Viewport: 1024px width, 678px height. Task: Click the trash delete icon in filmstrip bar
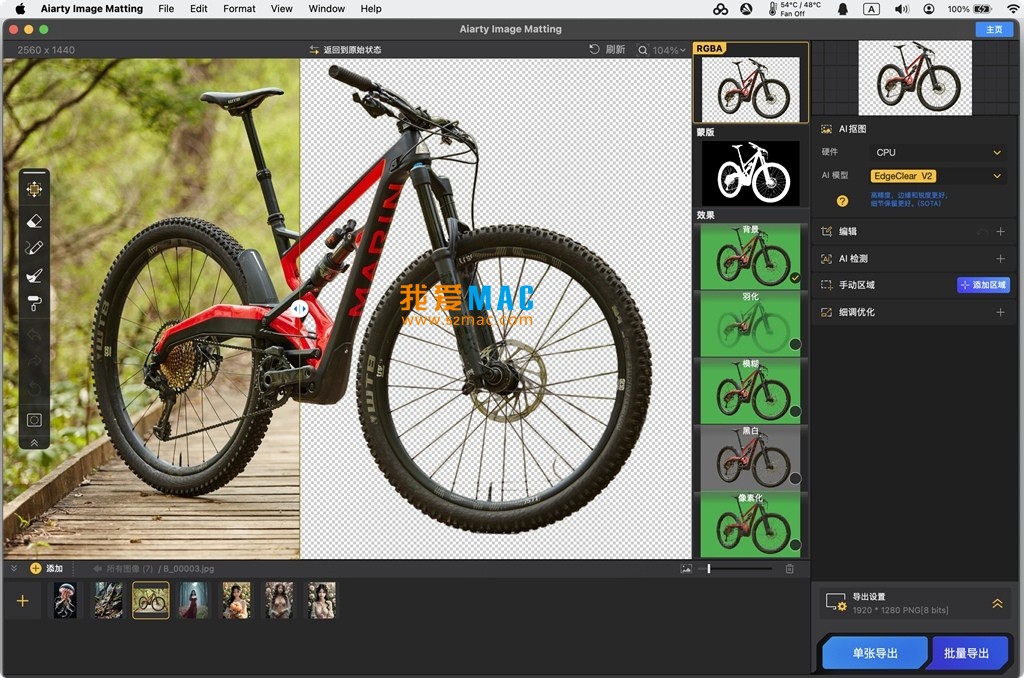click(789, 569)
